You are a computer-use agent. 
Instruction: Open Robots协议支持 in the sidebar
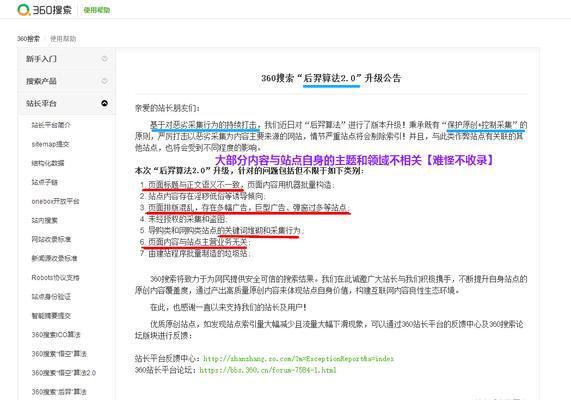[55, 277]
